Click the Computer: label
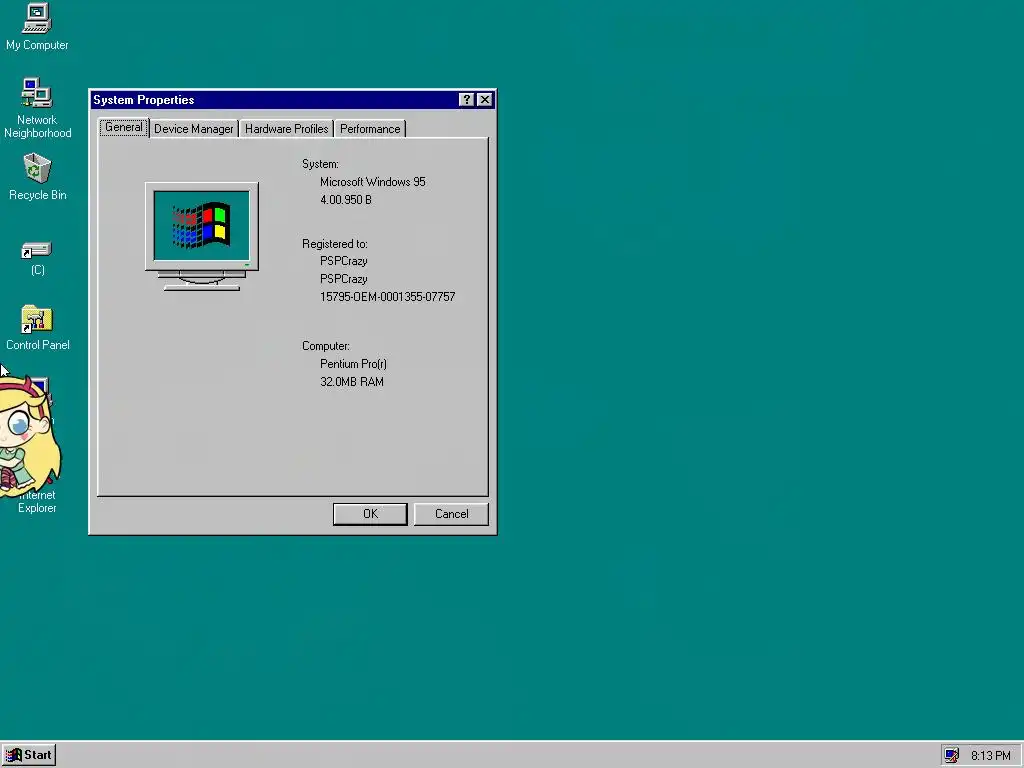This screenshot has height=768, width=1024. (x=325, y=346)
